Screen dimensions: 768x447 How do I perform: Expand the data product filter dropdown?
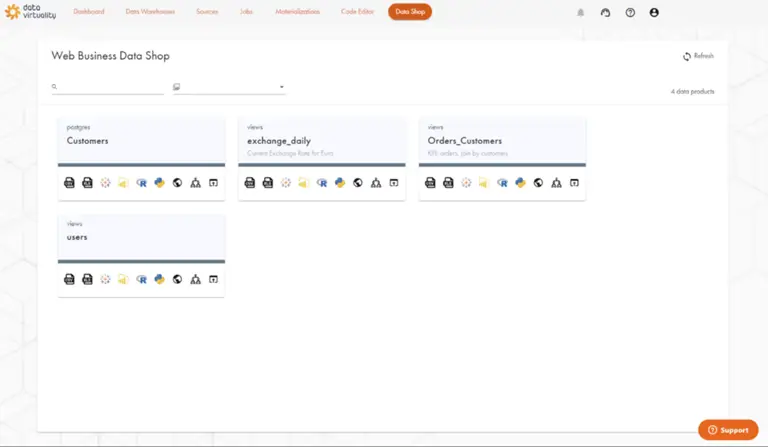229,87
